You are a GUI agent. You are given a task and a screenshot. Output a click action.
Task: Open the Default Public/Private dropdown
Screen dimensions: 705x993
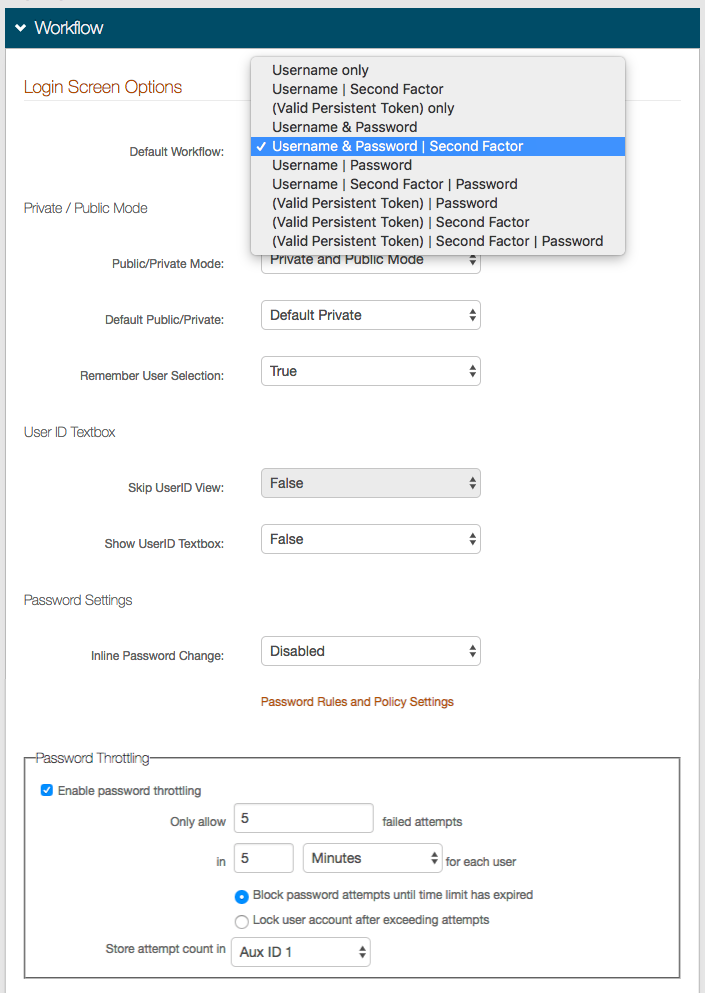(x=370, y=315)
